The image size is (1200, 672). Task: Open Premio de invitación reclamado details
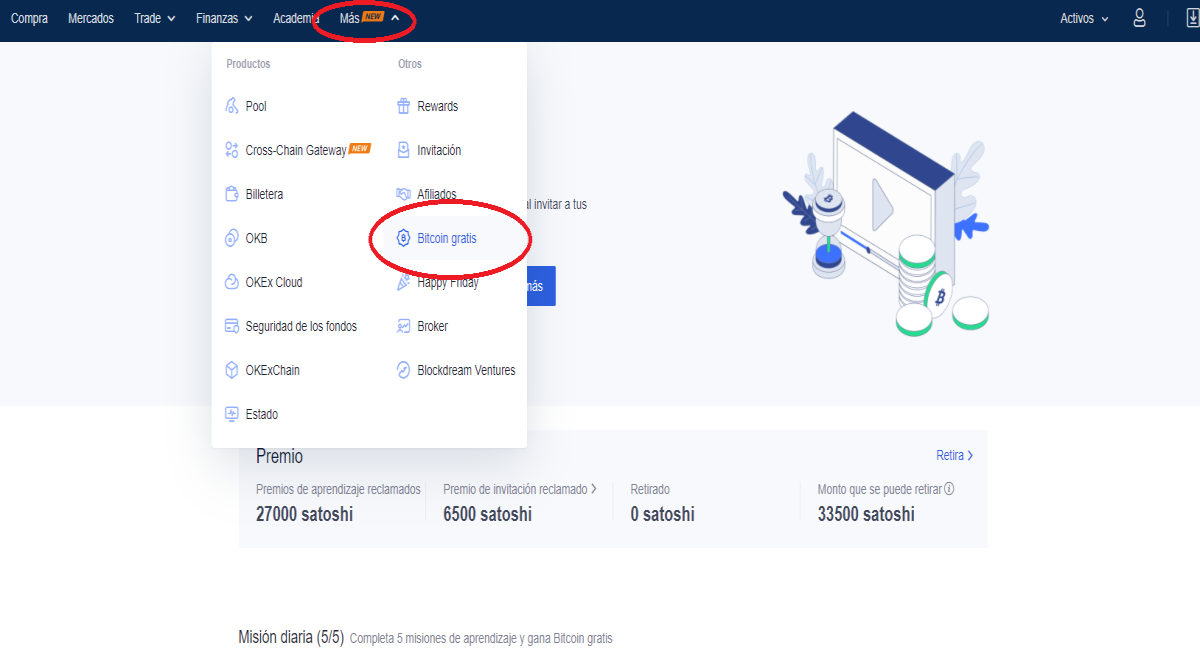(520, 489)
